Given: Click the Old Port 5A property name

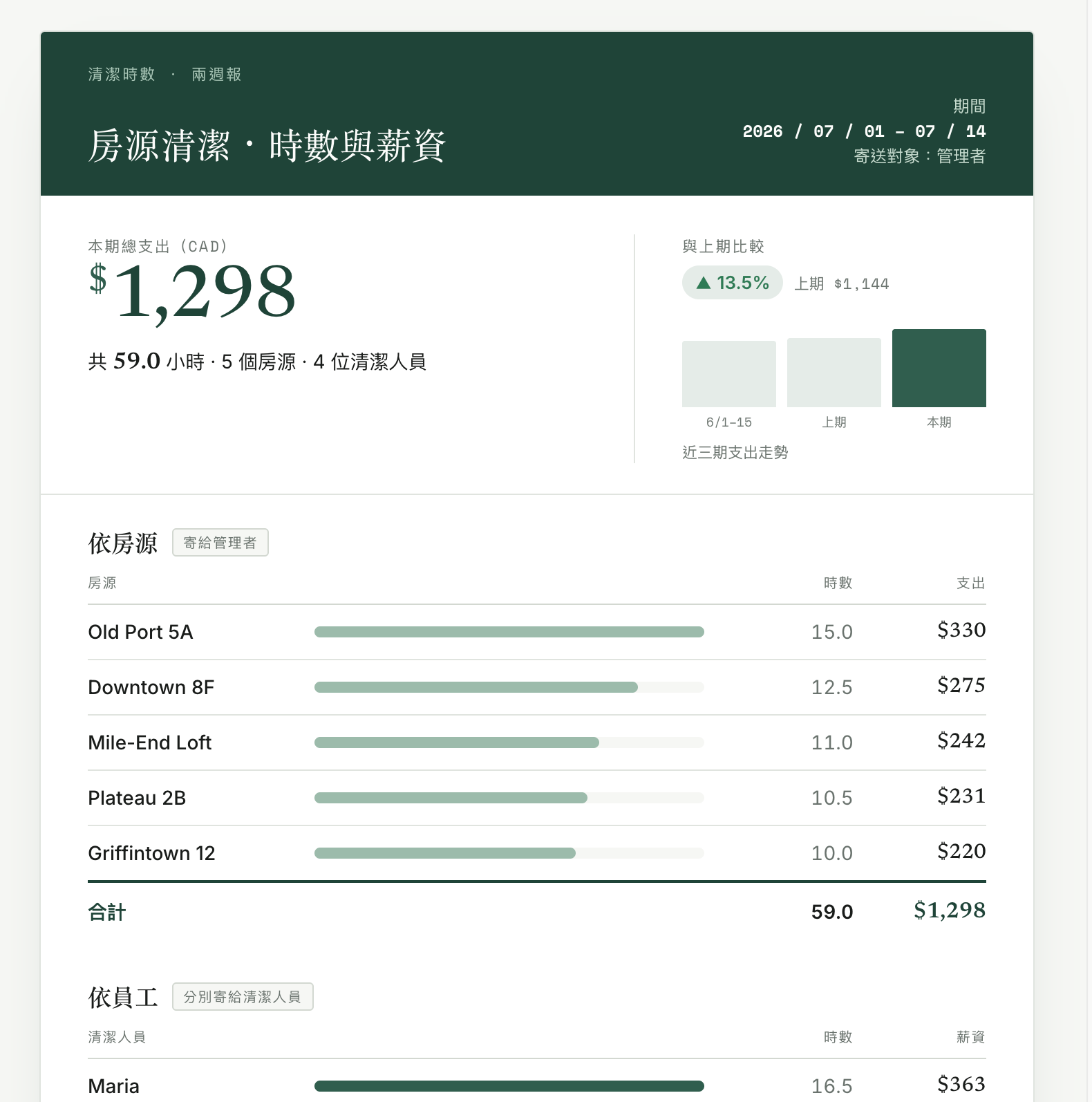Looking at the screenshot, I should [x=141, y=632].
